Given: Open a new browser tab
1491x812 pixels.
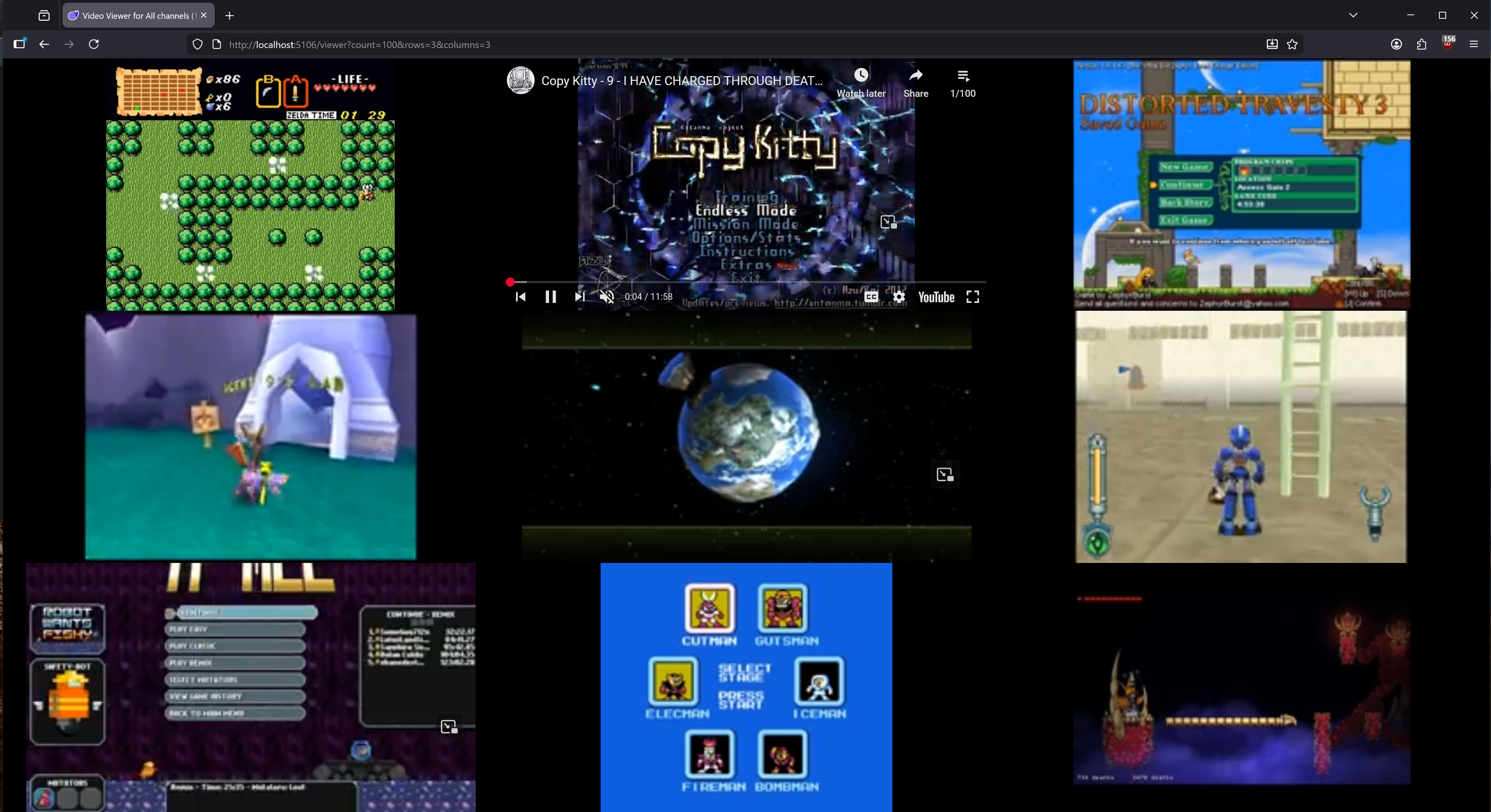Looking at the screenshot, I should tap(230, 16).
